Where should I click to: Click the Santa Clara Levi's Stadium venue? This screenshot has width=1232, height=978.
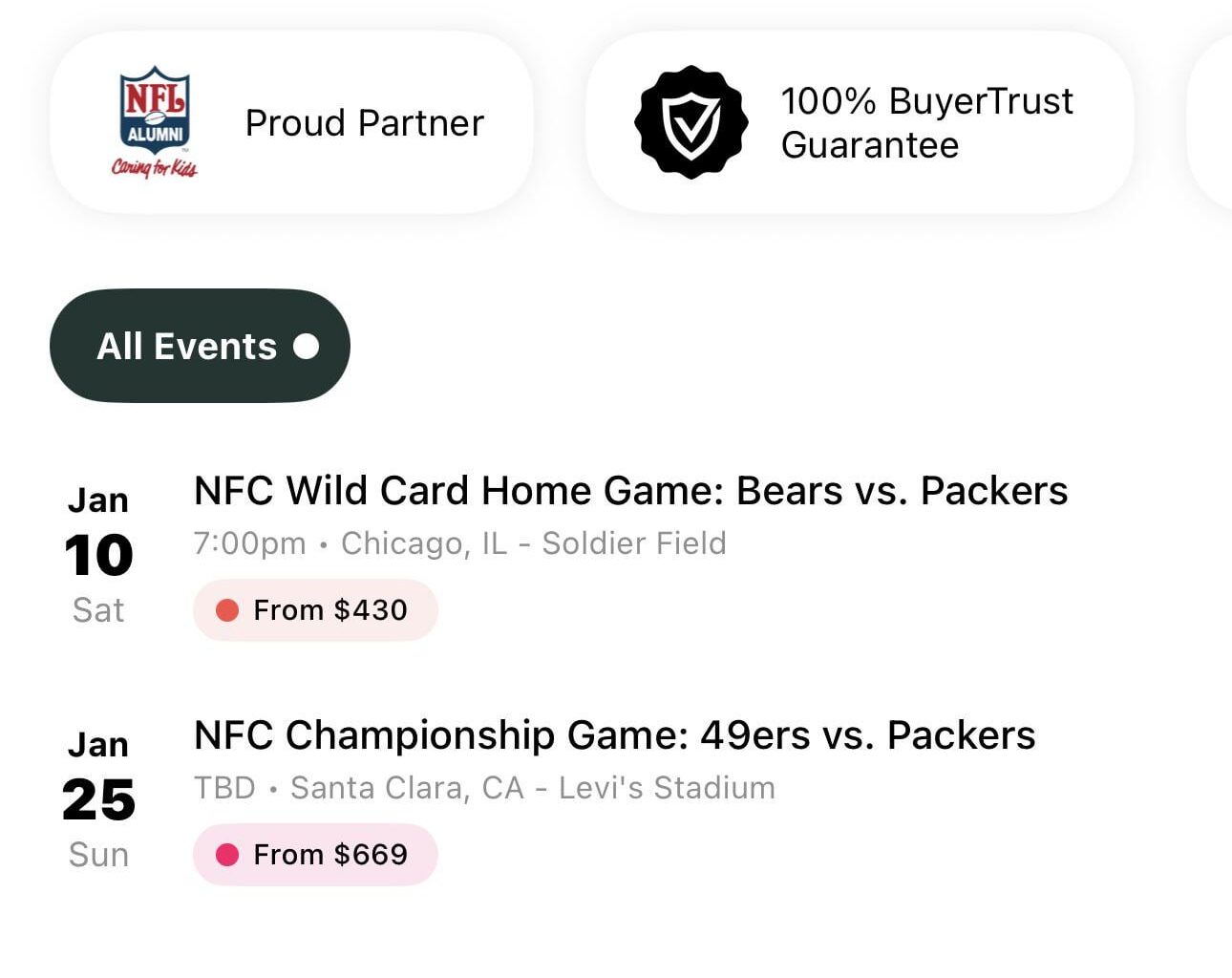click(x=533, y=788)
